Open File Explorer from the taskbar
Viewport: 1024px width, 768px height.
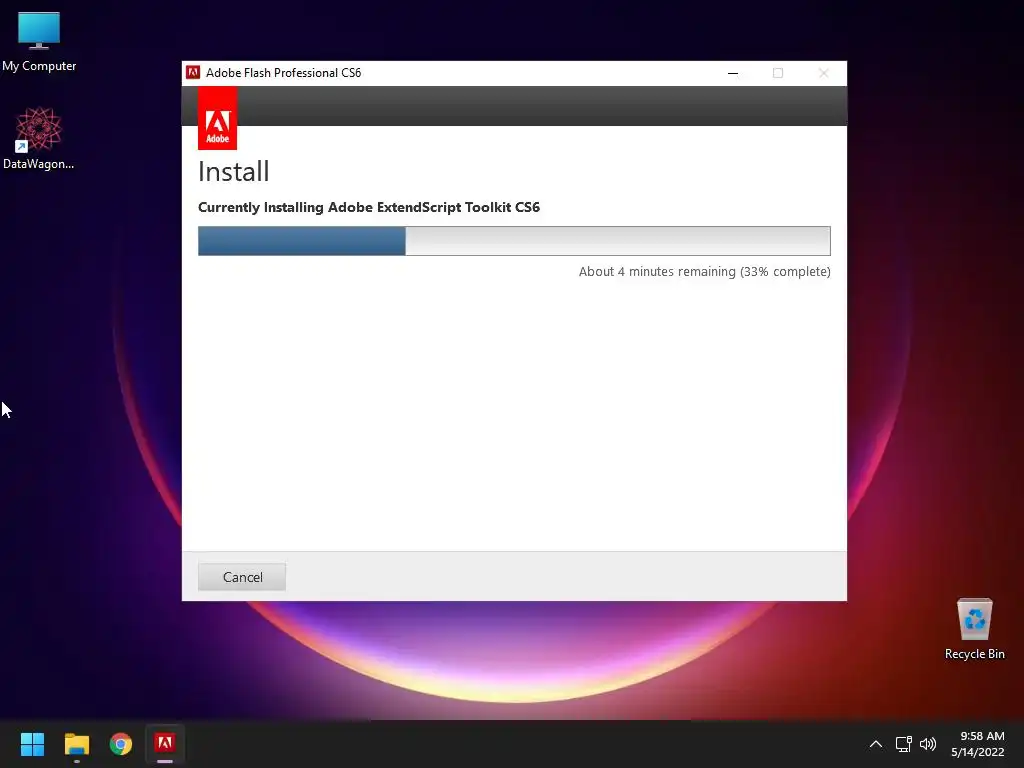pyautogui.click(x=76, y=744)
